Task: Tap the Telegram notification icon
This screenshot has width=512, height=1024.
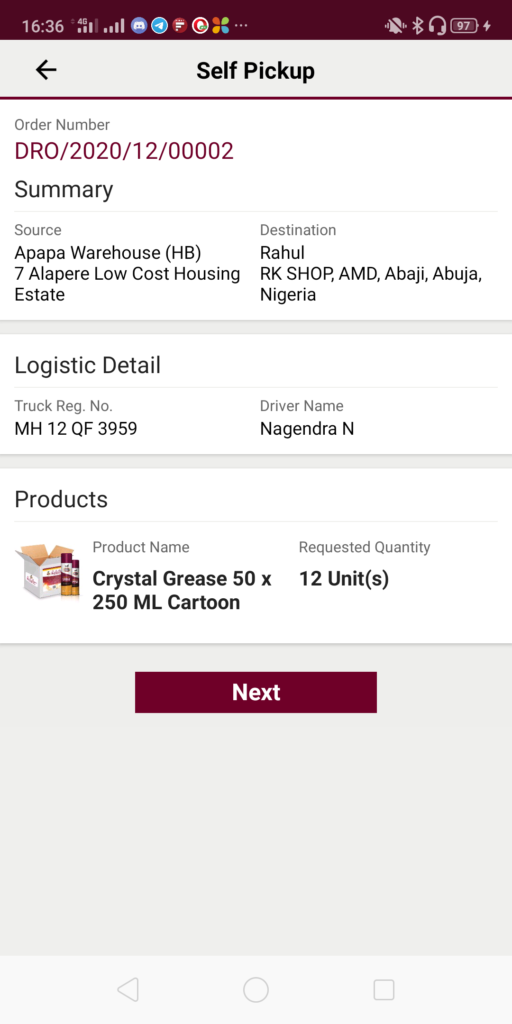Action: click(x=159, y=25)
